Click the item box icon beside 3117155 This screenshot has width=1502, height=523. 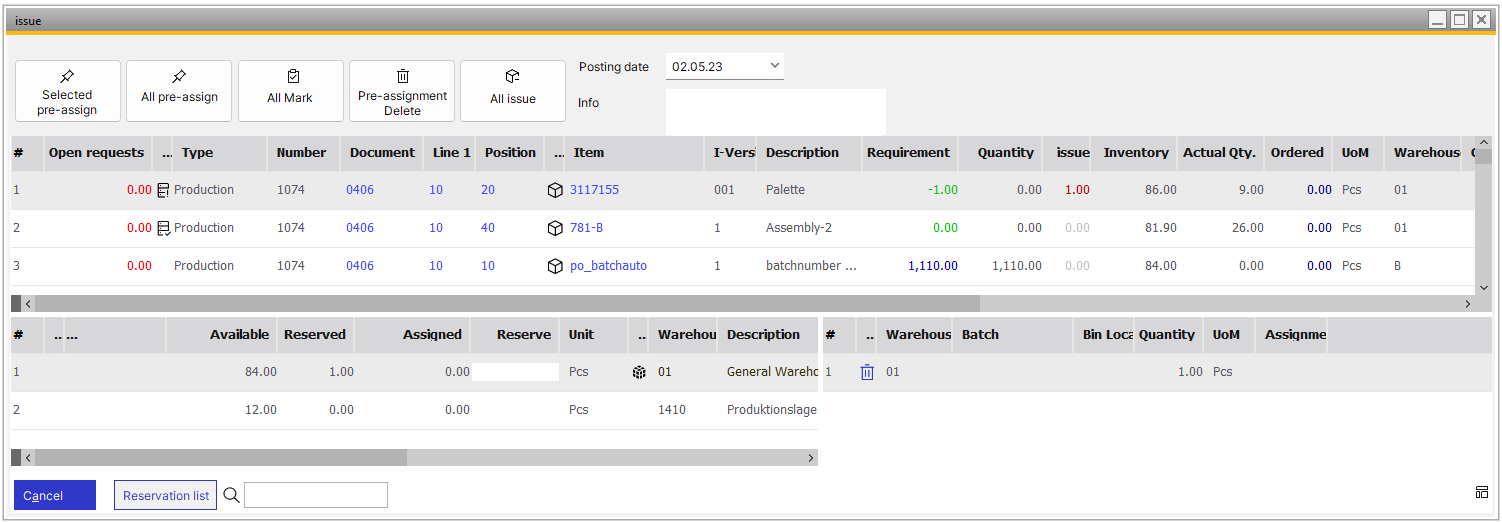(x=555, y=190)
